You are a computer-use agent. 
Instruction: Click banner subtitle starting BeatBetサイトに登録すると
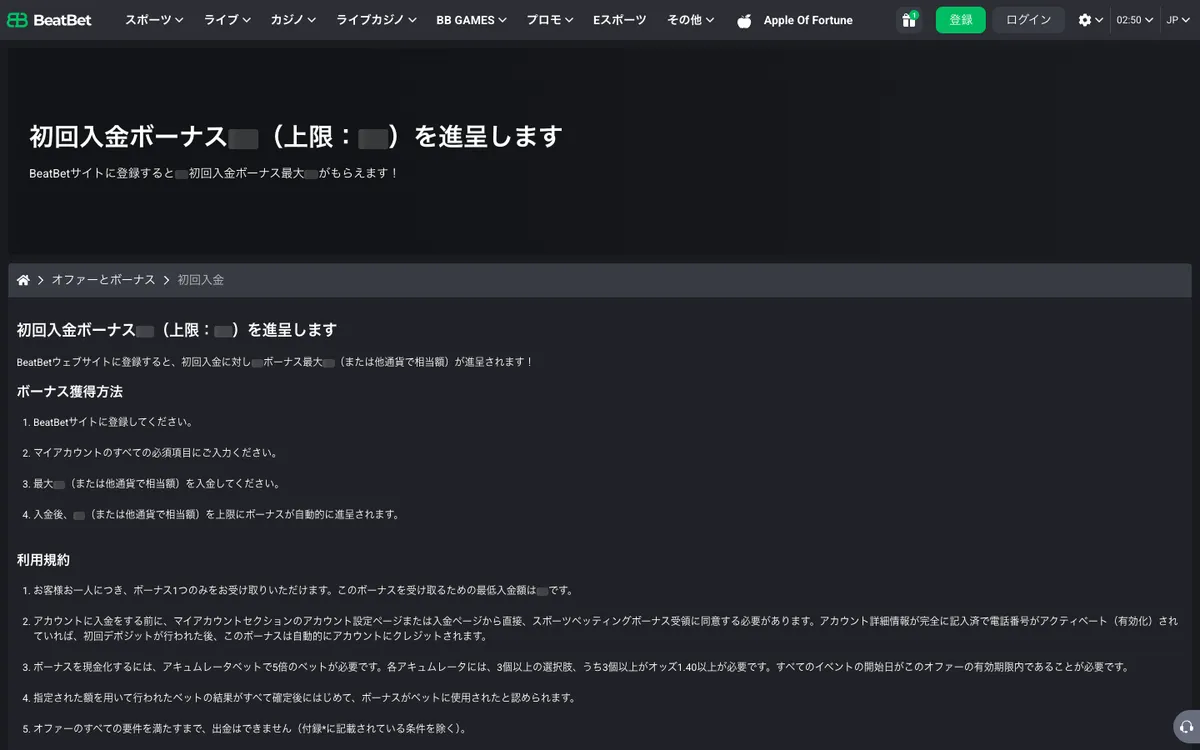tap(214, 173)
